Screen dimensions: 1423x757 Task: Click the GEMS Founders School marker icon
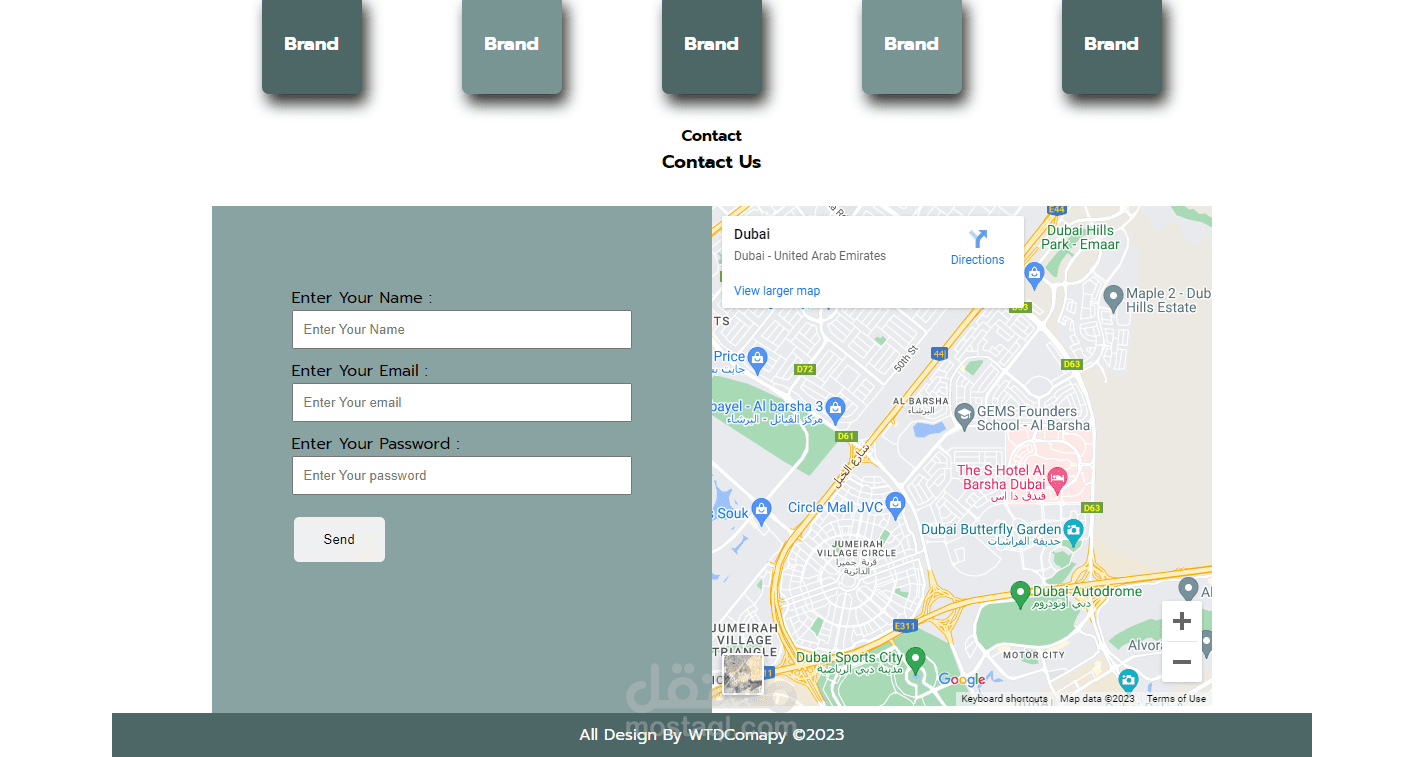point(964,415)
